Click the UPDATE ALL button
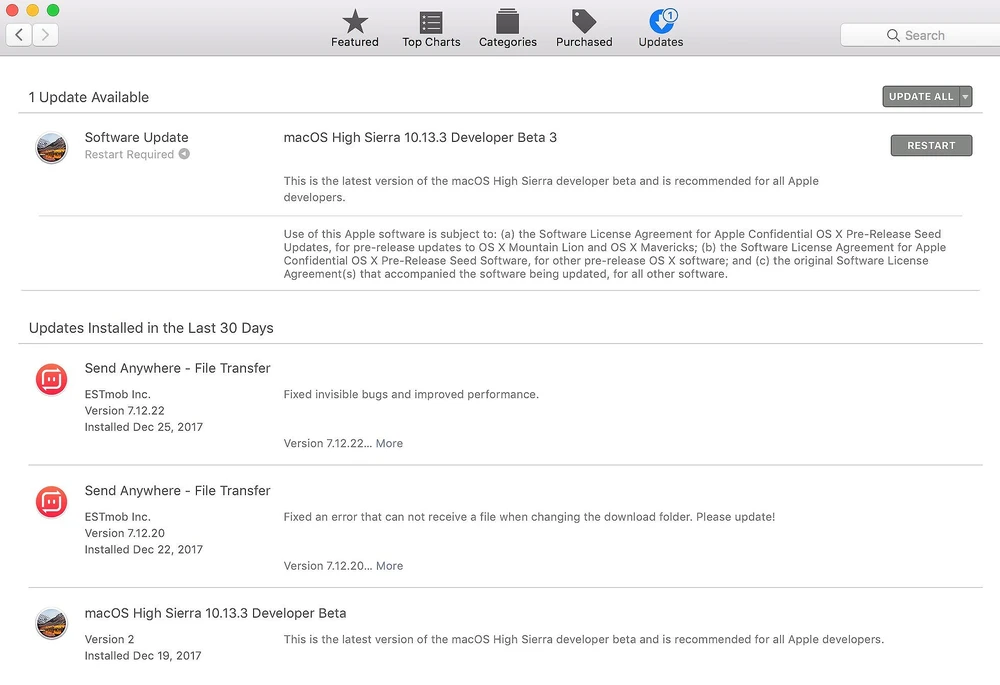 921,96
